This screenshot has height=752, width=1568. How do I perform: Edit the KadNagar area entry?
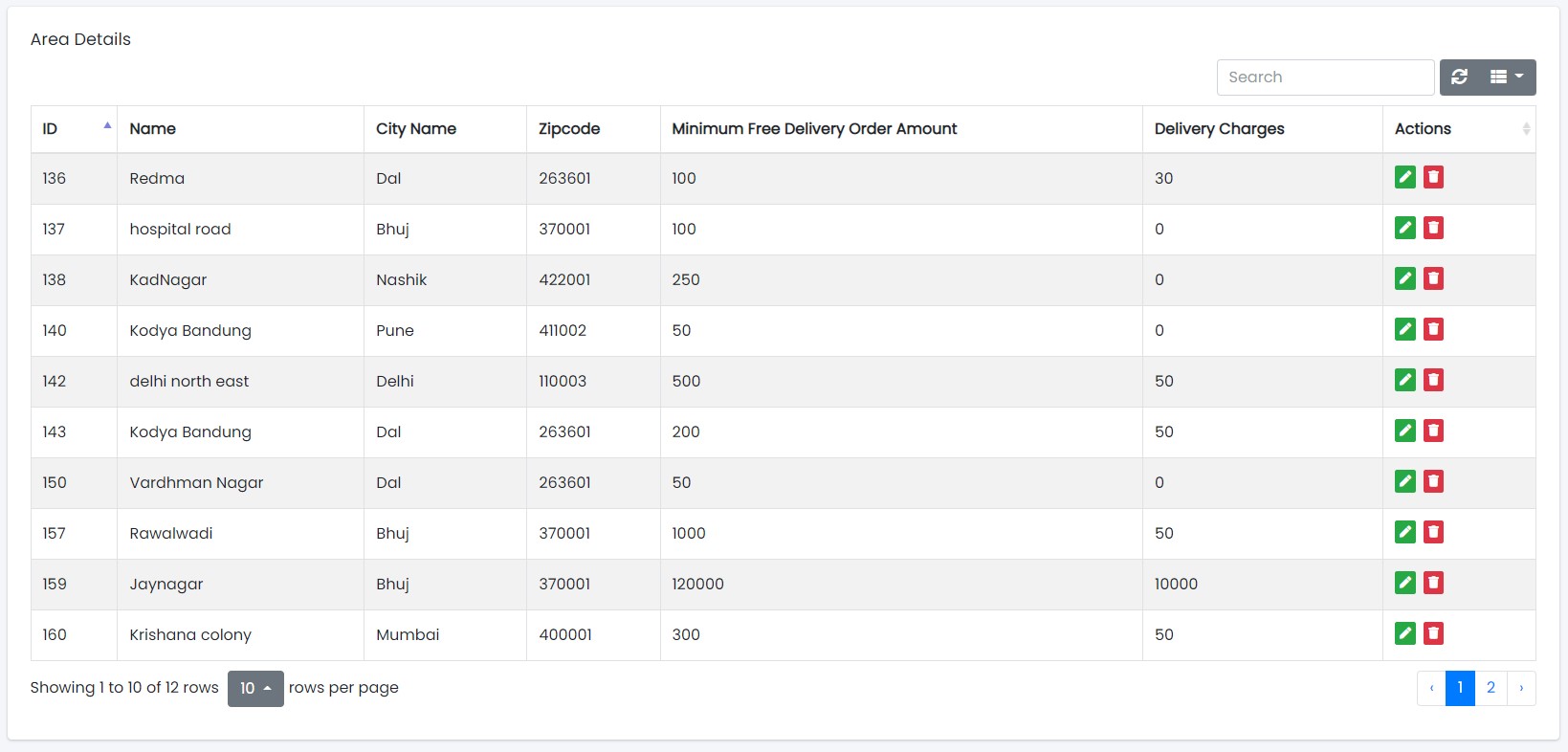(1404, 278)
